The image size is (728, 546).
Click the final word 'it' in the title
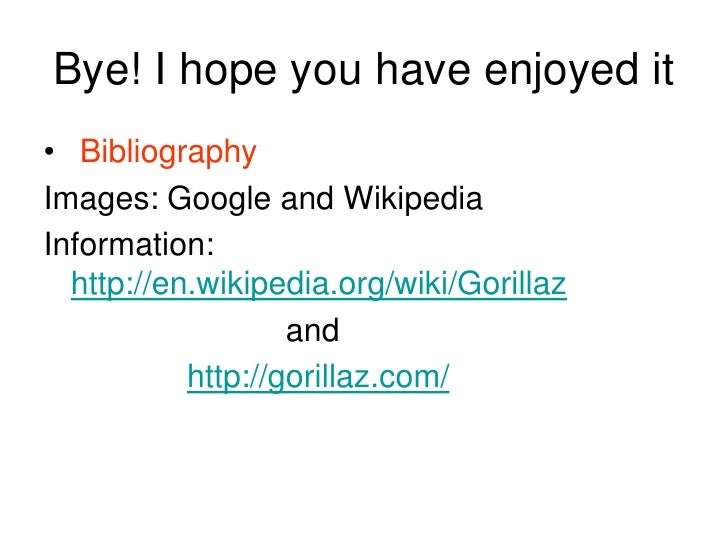663,70
